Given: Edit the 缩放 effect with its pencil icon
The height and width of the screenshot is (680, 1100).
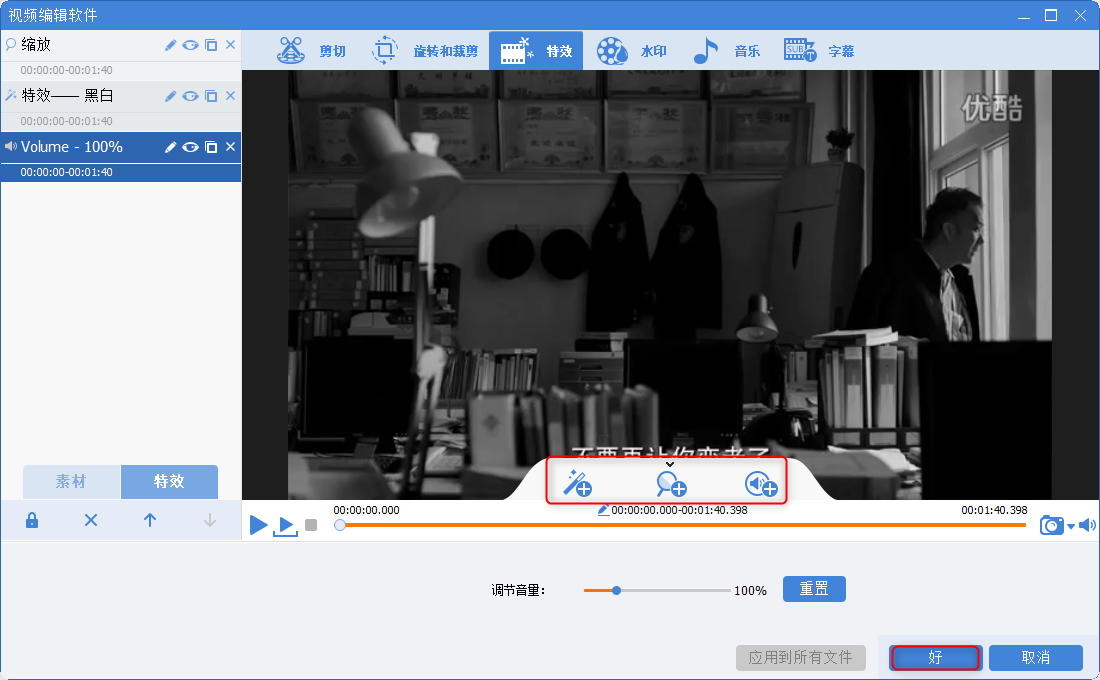Looking at the screenshot, I should (x=170, y=45).
